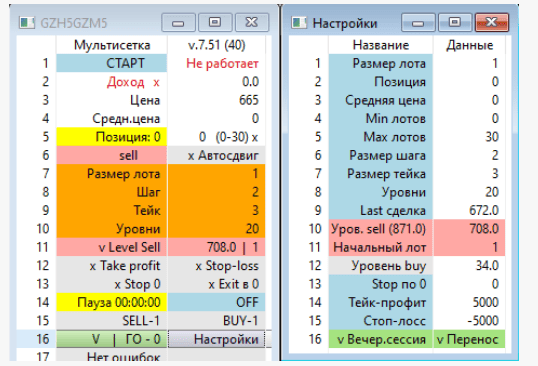Enable x Stop 0 option
This screenshot has height=366, width=538.
tap(112, 284)
